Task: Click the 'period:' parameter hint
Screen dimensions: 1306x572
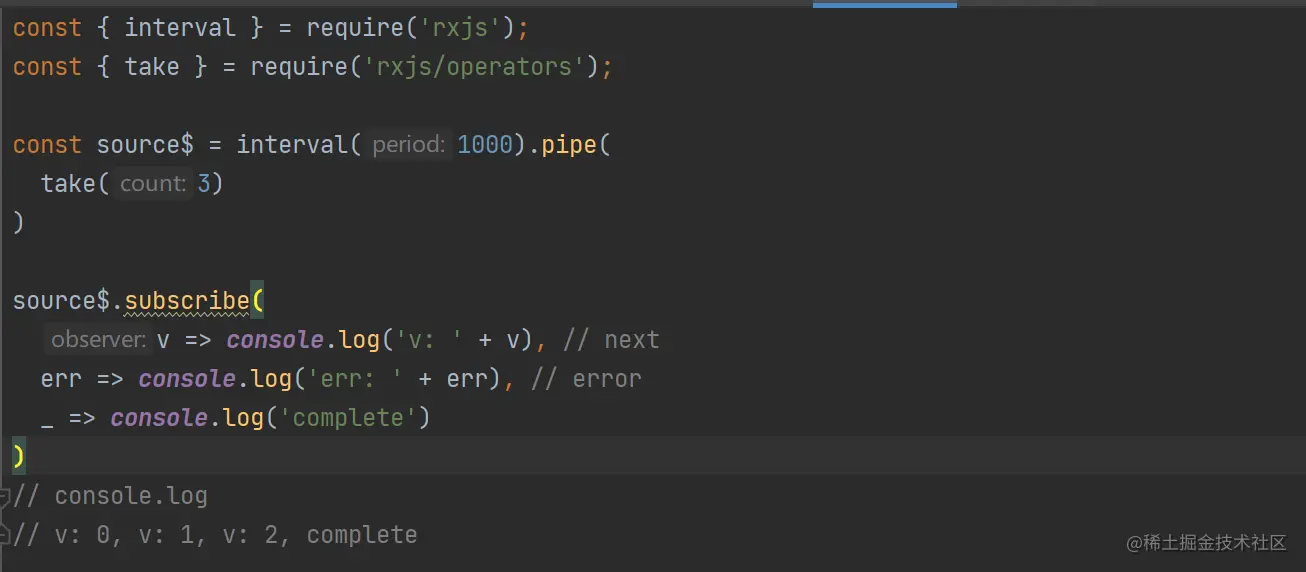Action: [x=409, y=145]
